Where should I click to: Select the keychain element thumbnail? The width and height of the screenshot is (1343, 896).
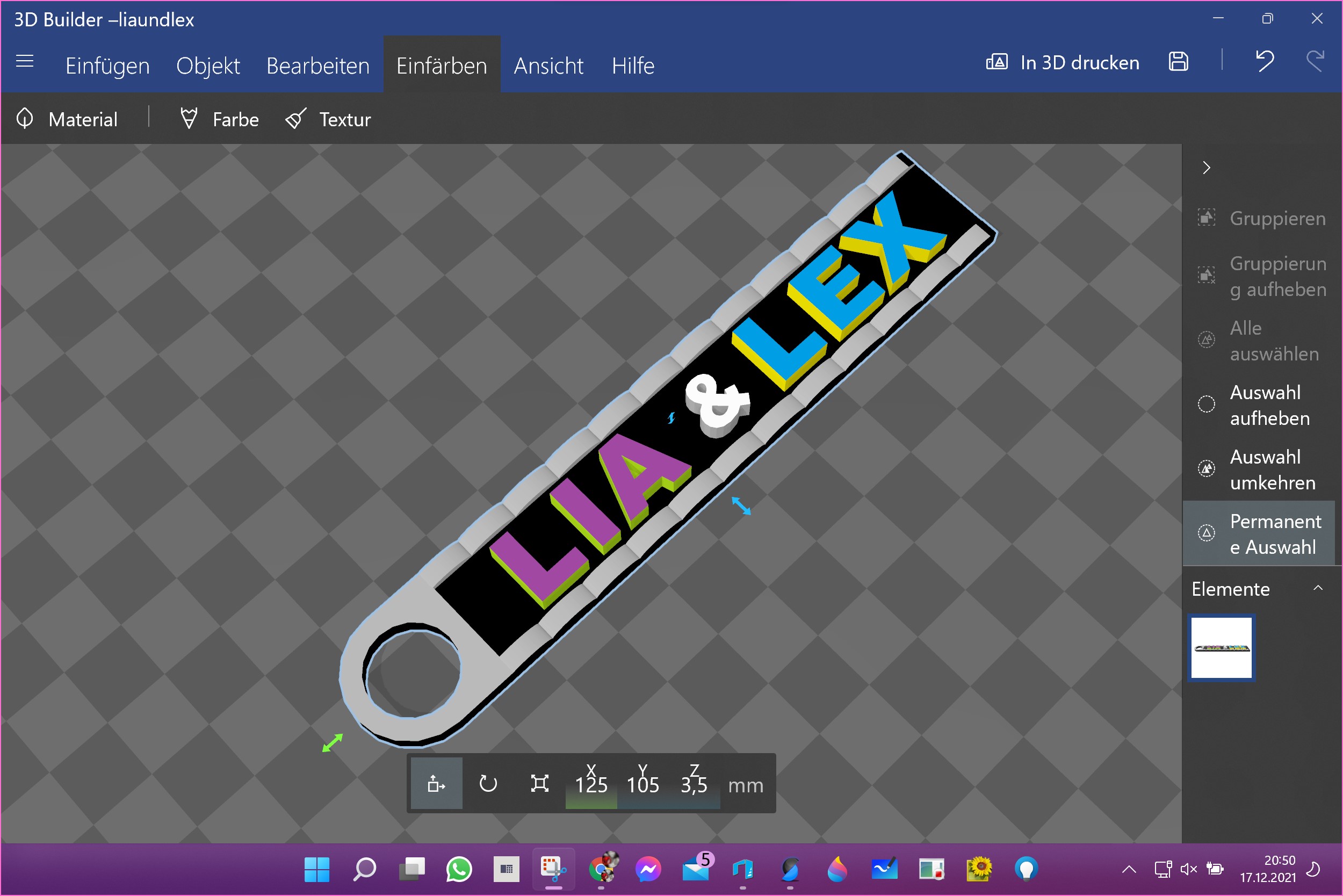click(1221, 648)
